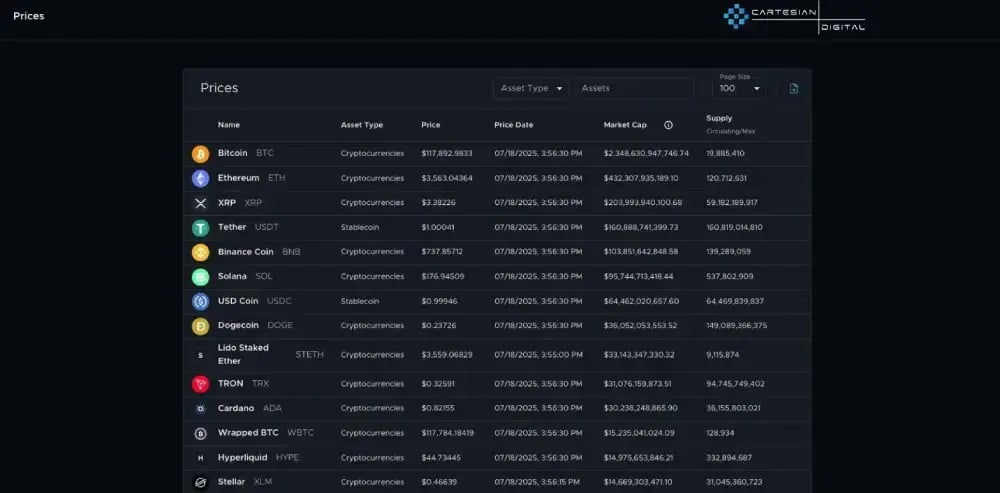Click the Prices title in top bar
The image size is (1000, 493).
click(x=29, y=16)
